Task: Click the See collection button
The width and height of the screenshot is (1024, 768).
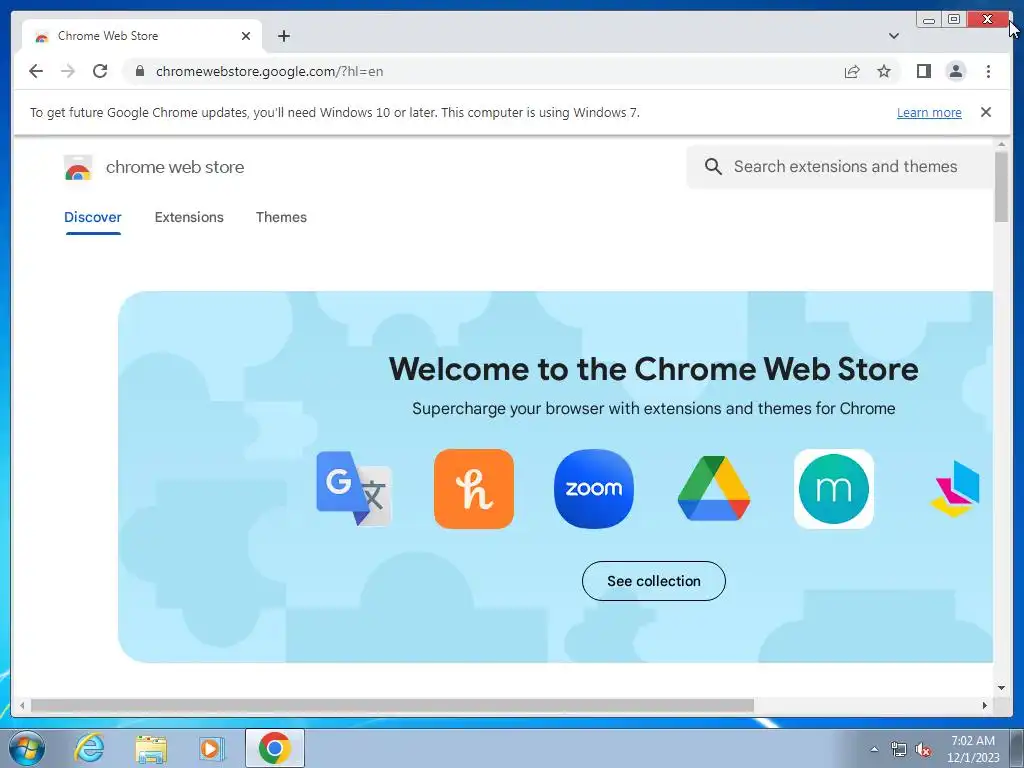Action: [654, 581]
